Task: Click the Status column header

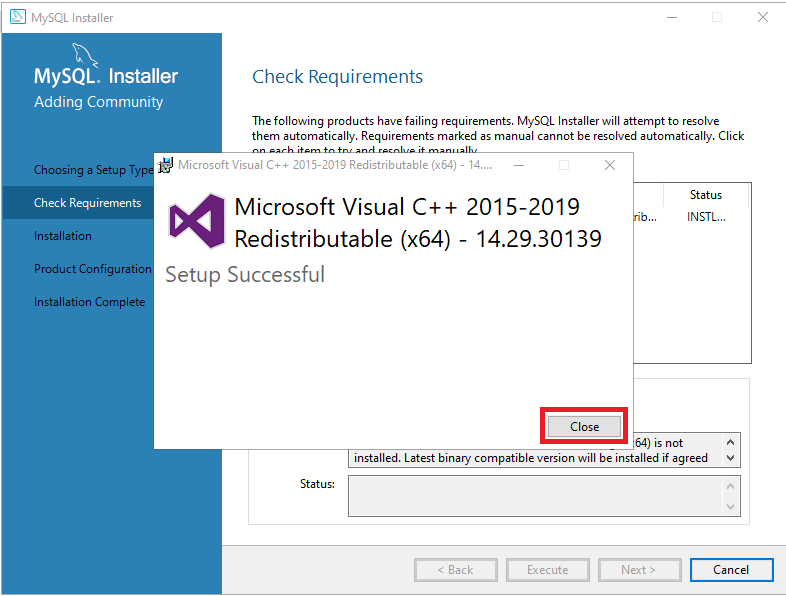Action: [705, 195]
